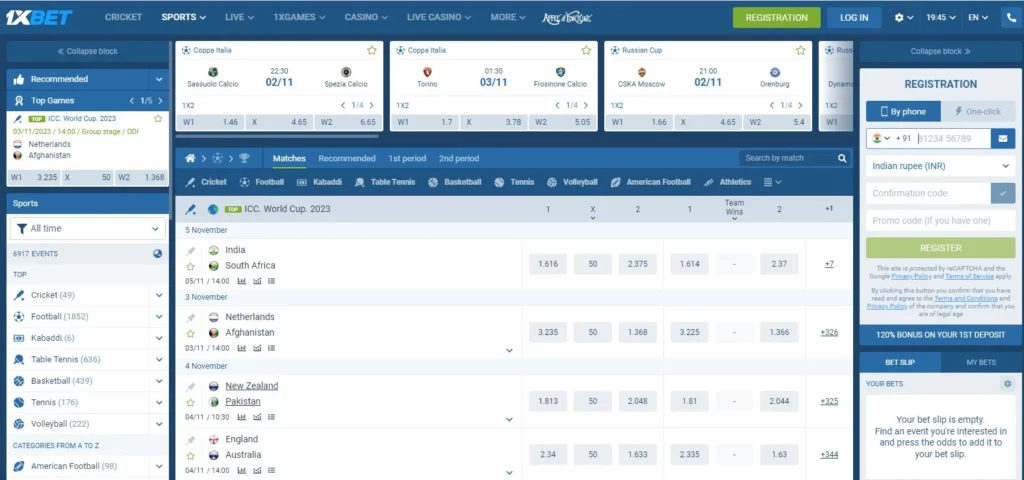1024x480 pixels.
Task: Open the Live menu
Action: 240,17
